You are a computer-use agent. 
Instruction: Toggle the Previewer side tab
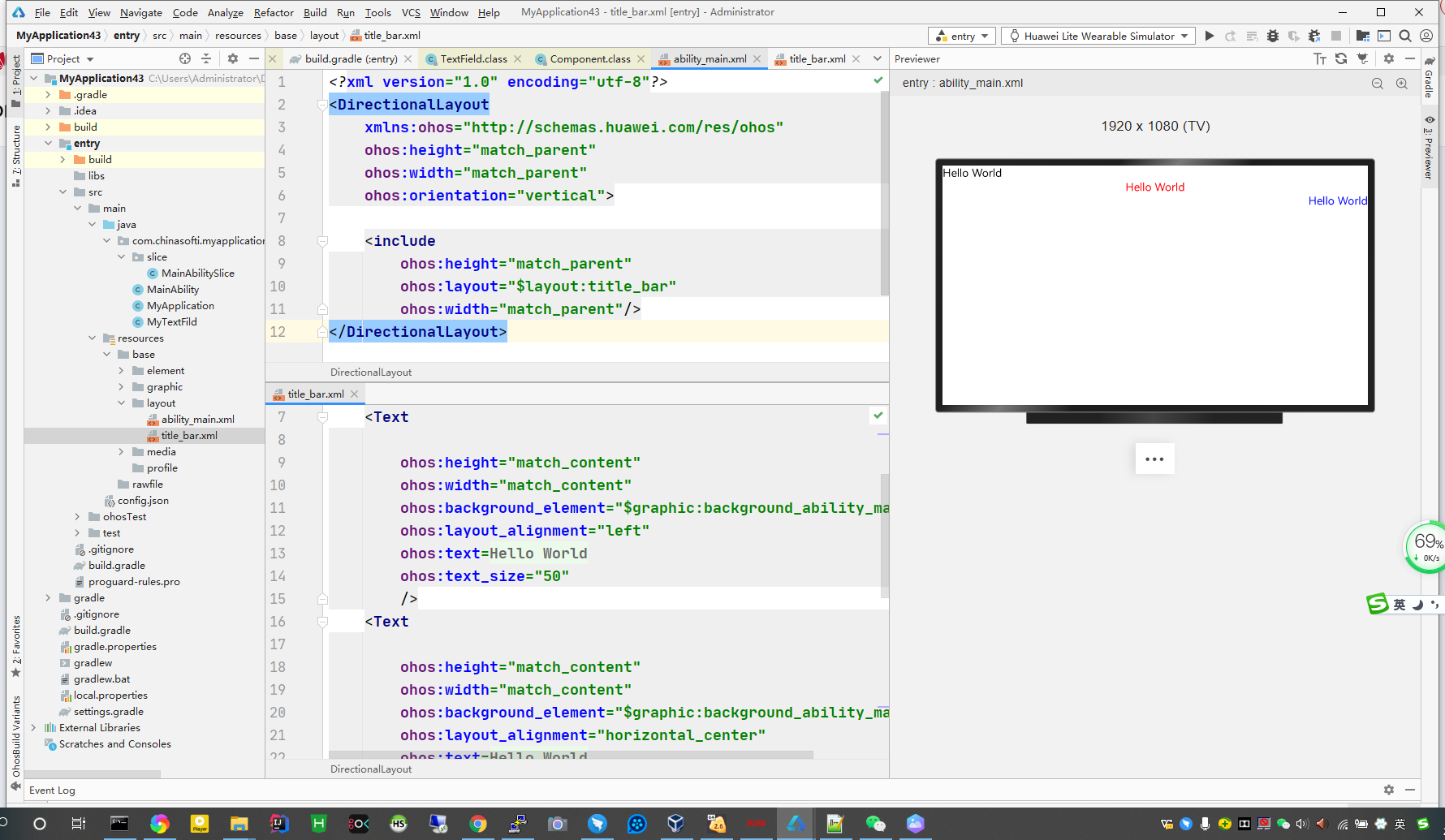pos(1429,148)
